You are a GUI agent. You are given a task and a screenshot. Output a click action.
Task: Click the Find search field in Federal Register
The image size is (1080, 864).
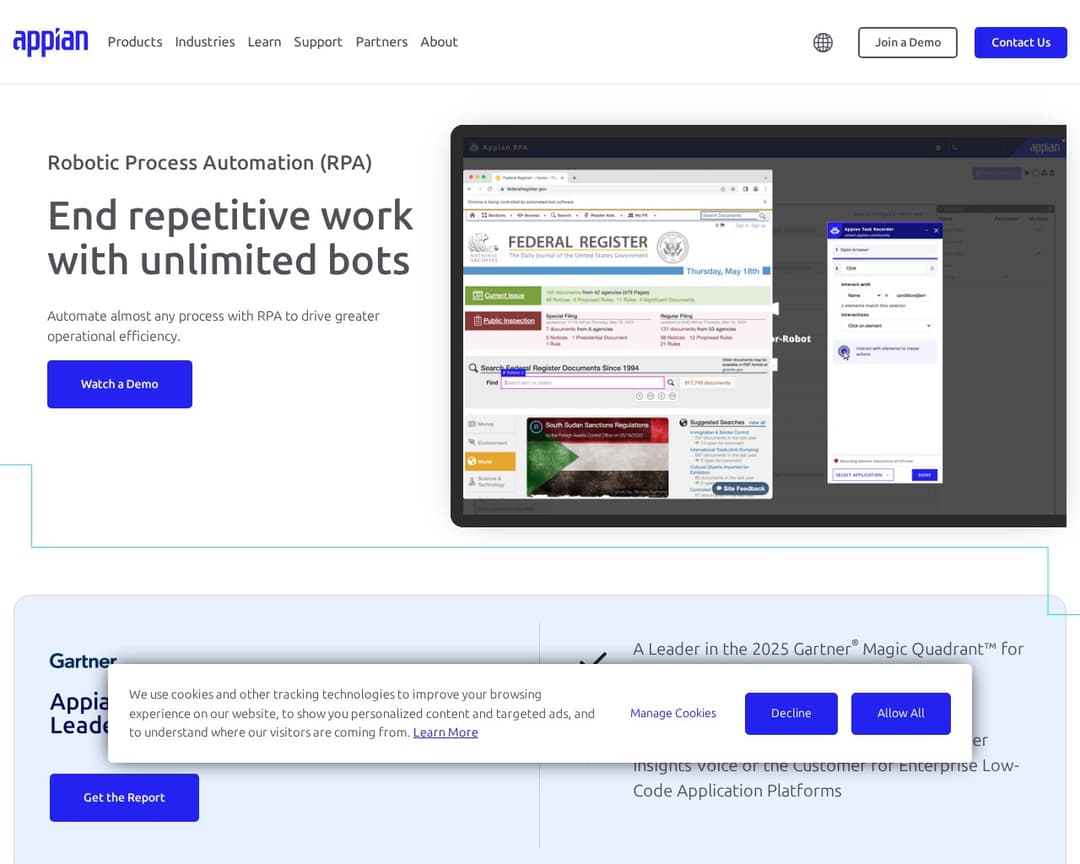(582, 382)
